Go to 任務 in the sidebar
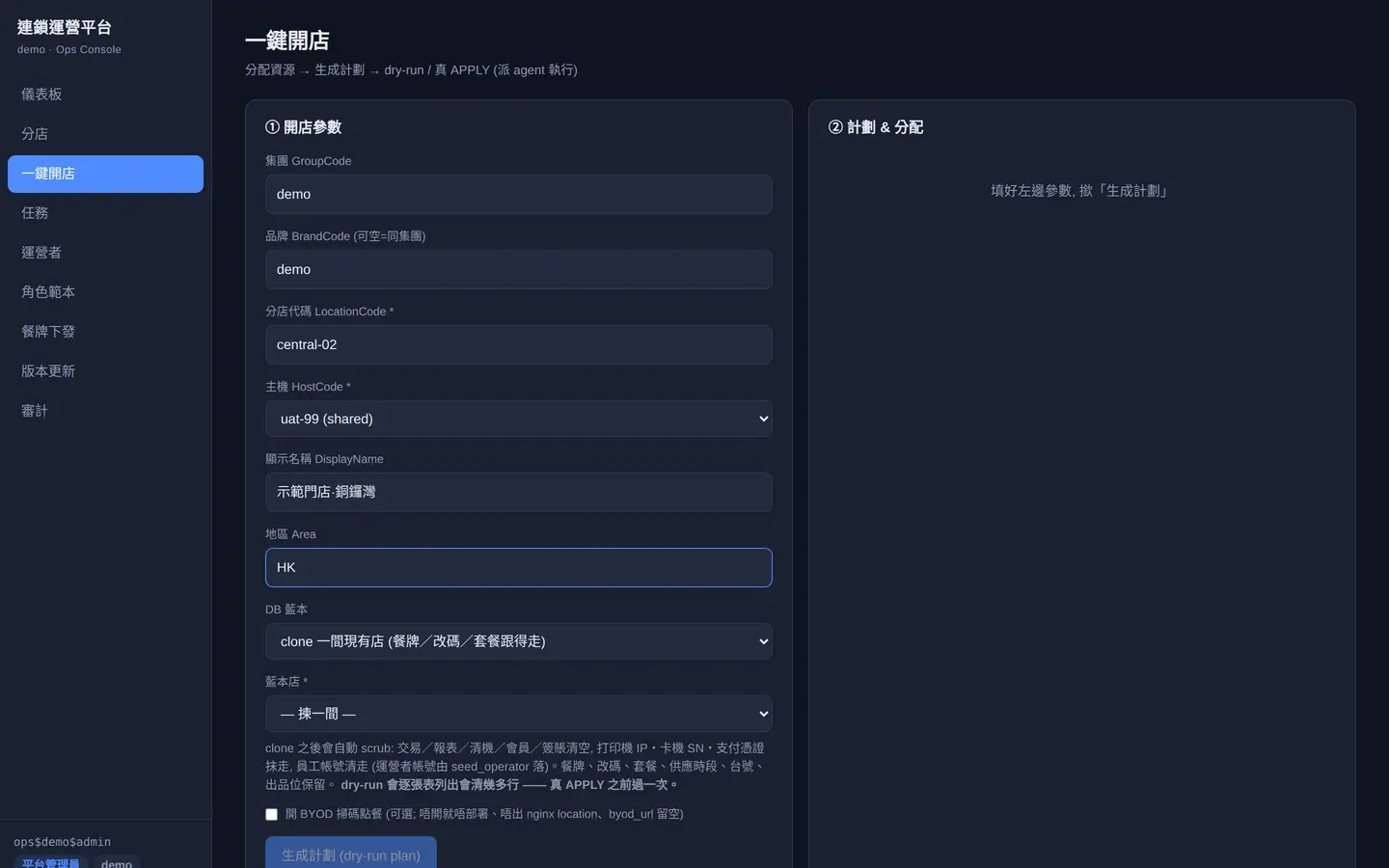The image size is (1389, 868). [x=105, y=213]
